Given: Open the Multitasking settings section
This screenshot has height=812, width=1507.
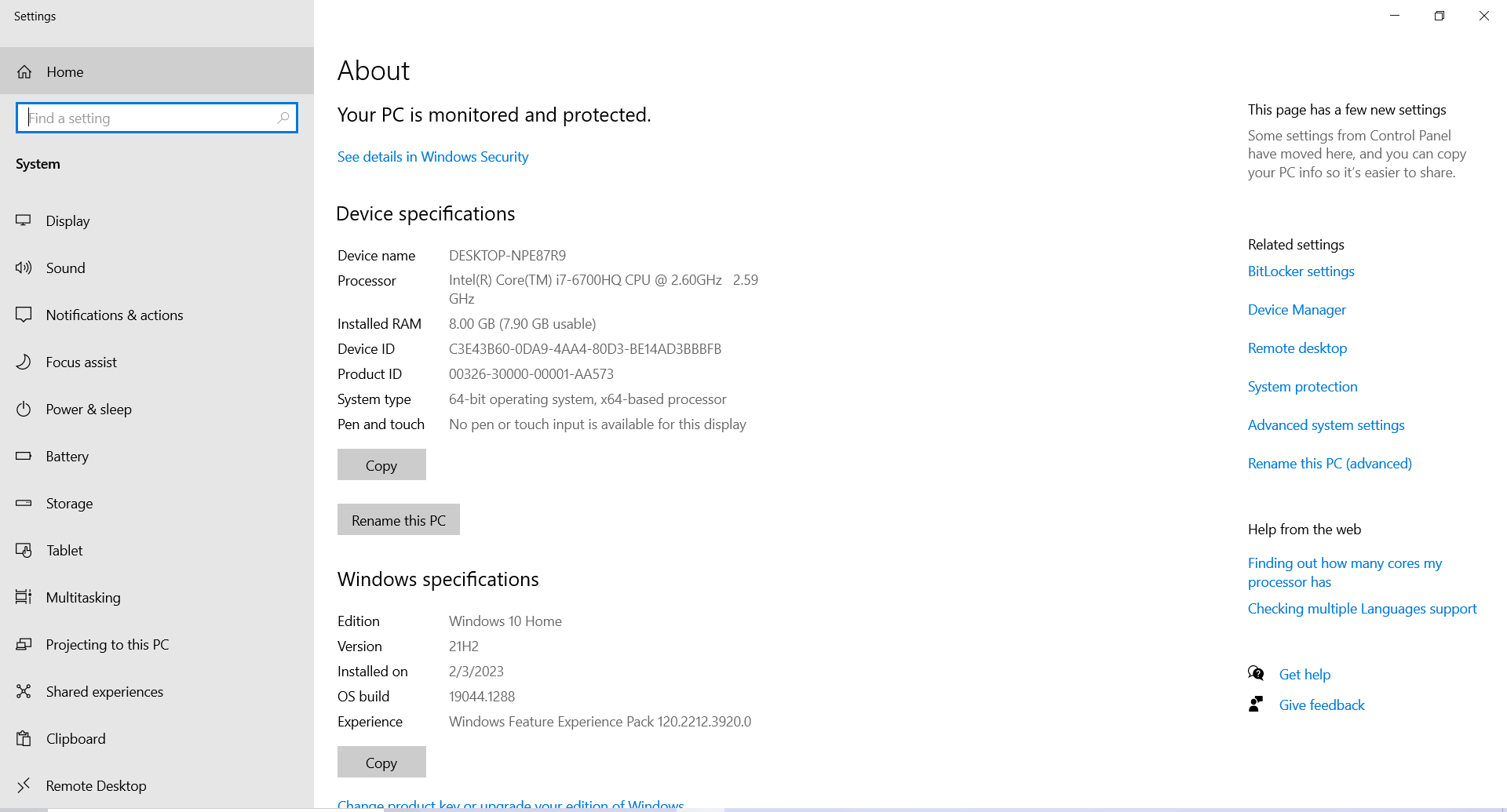Looking at the screenshot, I should pos(83,597).
